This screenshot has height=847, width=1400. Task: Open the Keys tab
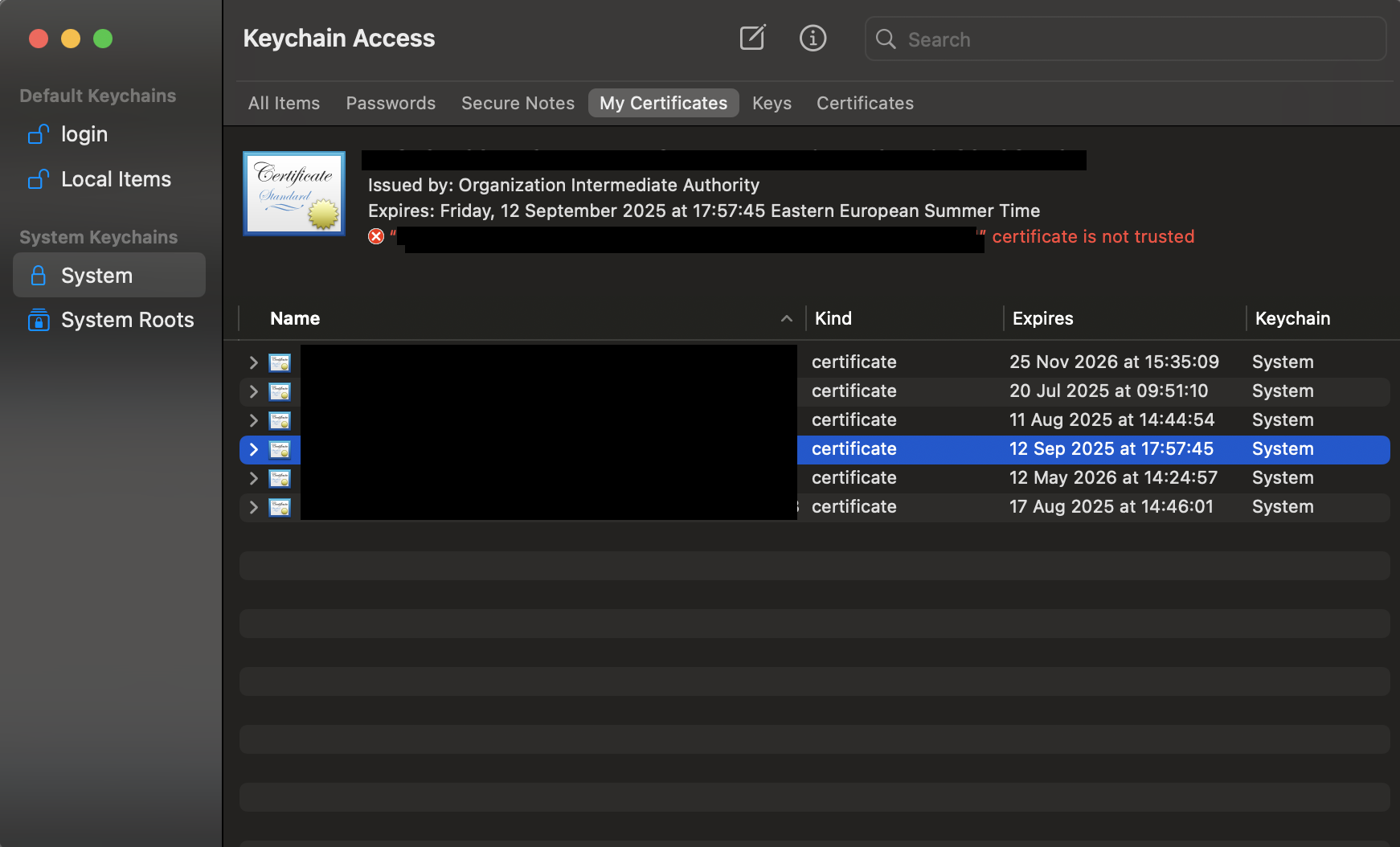coord(771,103)
